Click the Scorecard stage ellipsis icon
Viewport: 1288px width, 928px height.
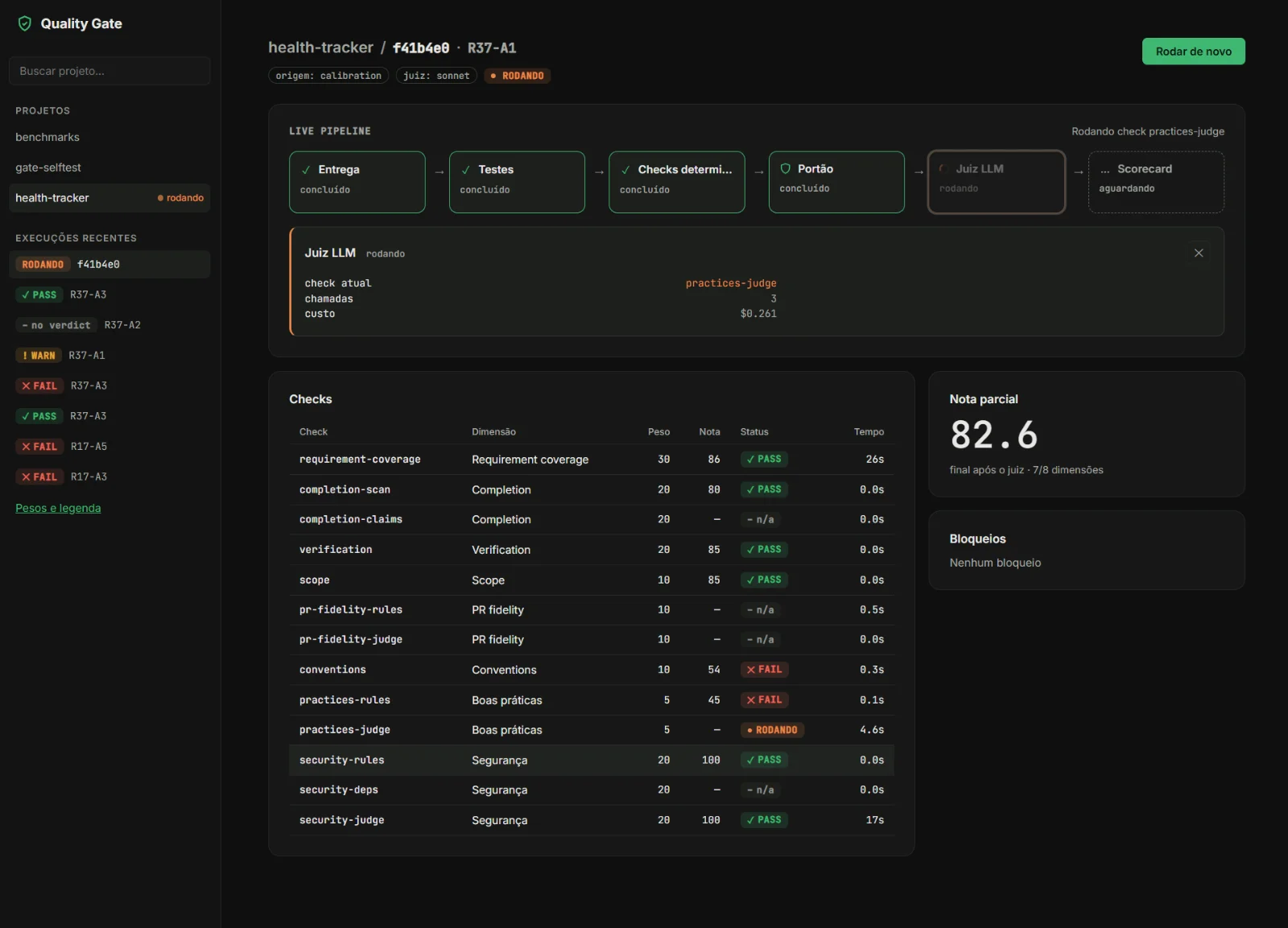(x=1105, y=169)
